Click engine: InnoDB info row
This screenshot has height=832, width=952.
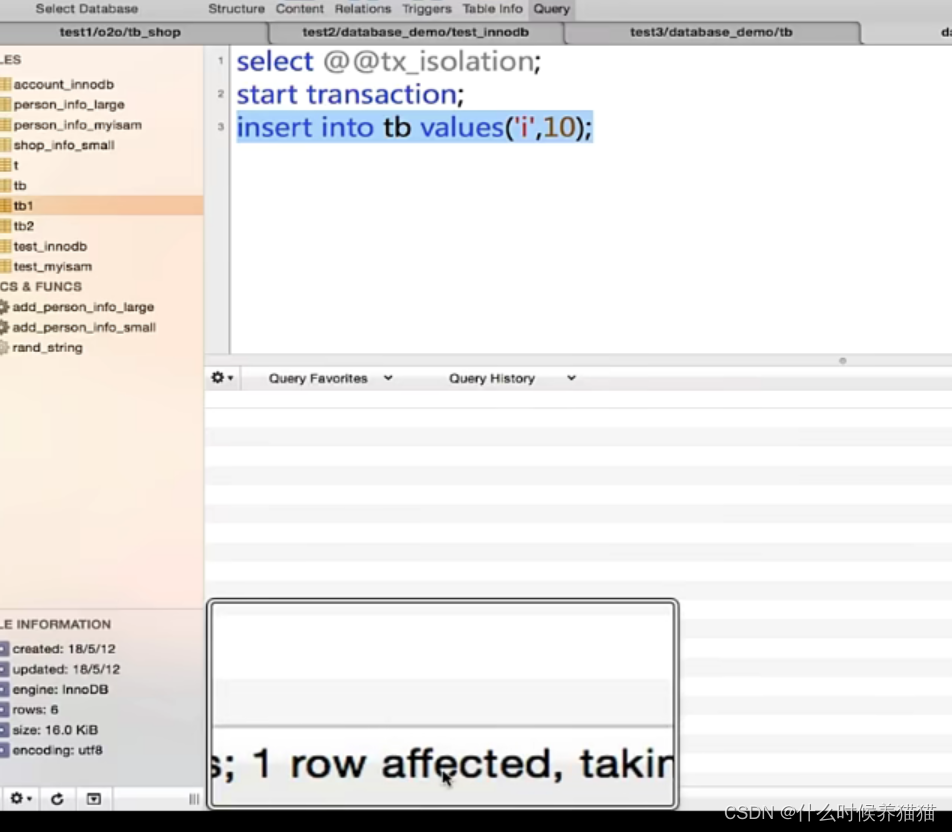coord(60,689)
